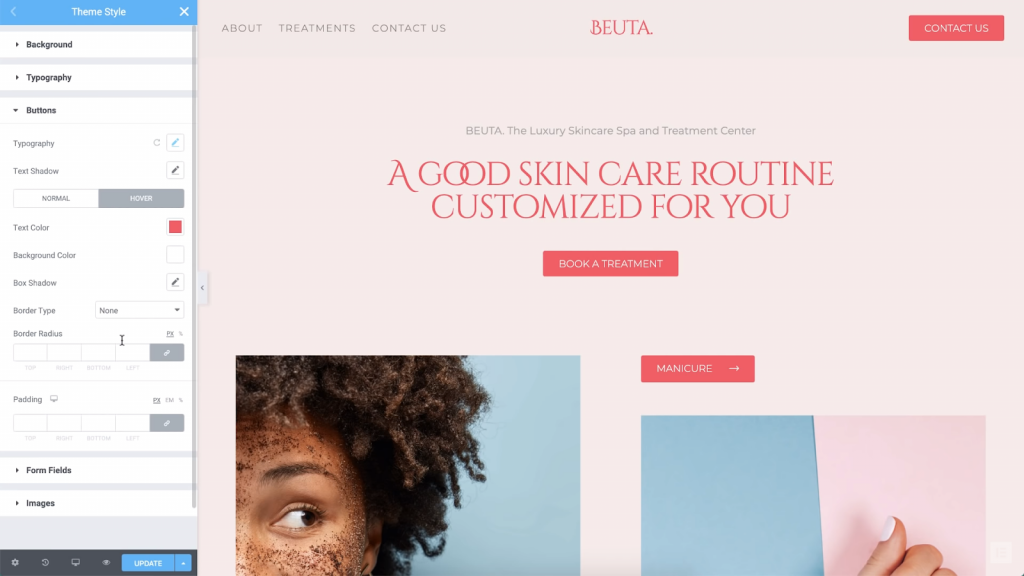Reset Buttons typography to default

tap(157, 142)
